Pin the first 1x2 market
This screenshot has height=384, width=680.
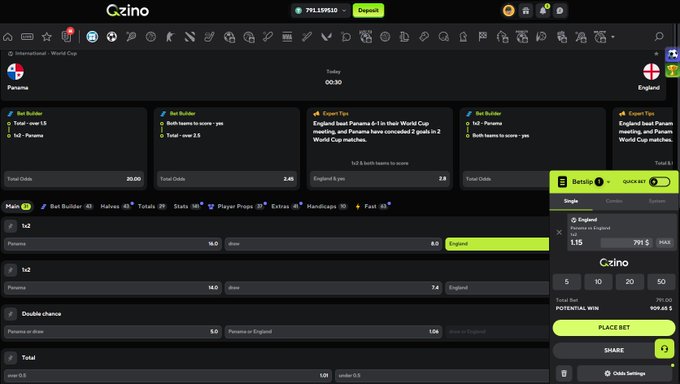pos(11,226)
